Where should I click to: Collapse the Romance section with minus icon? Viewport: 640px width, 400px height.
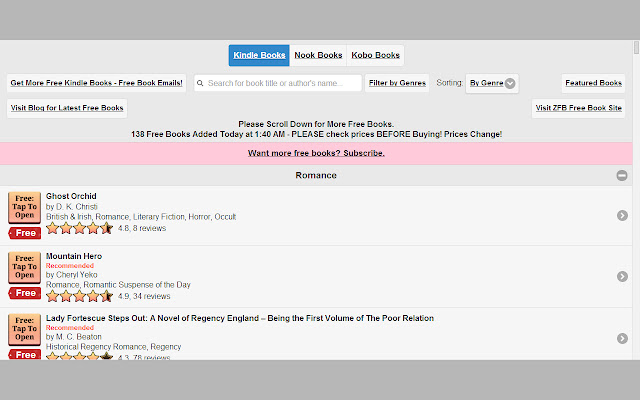coord(622,176)
